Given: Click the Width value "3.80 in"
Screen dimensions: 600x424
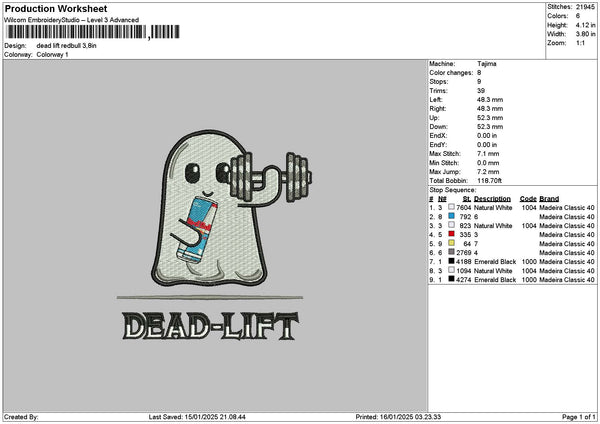Looking at the screenshot, I should (x=585, y=34).
